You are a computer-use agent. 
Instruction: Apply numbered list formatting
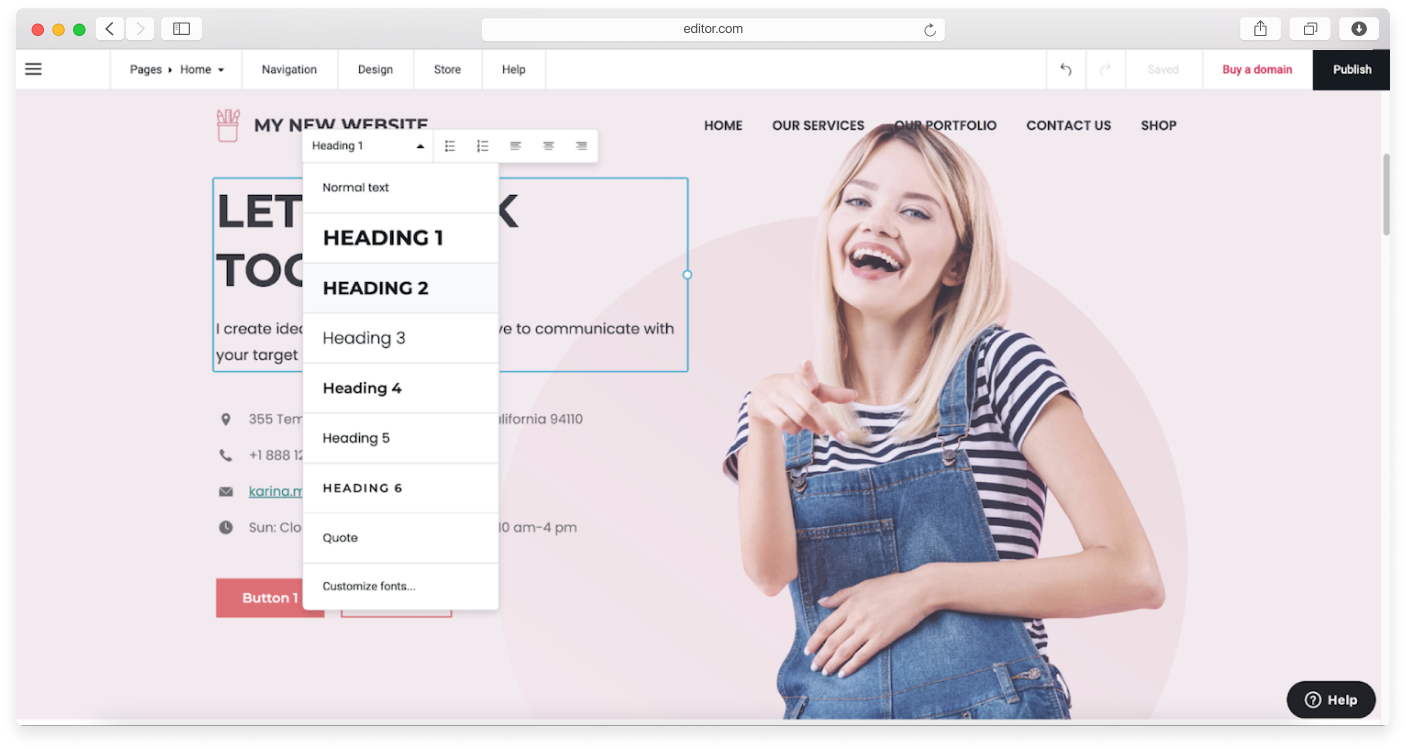tap(482, 146)
